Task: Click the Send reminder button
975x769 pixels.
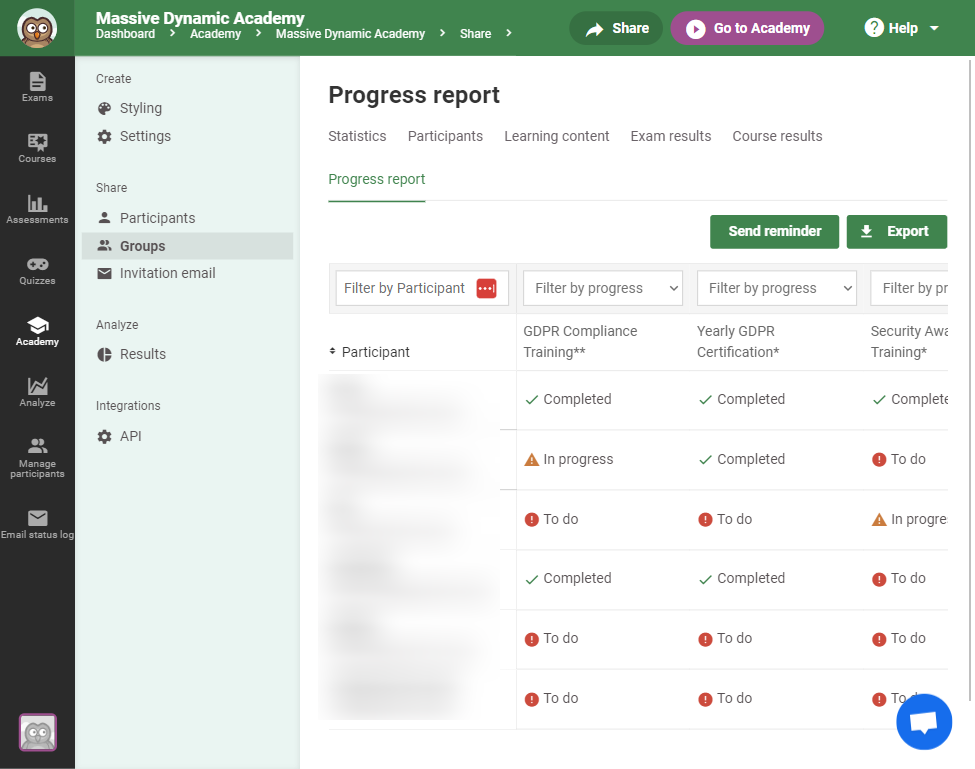Action: coord(774,231)
